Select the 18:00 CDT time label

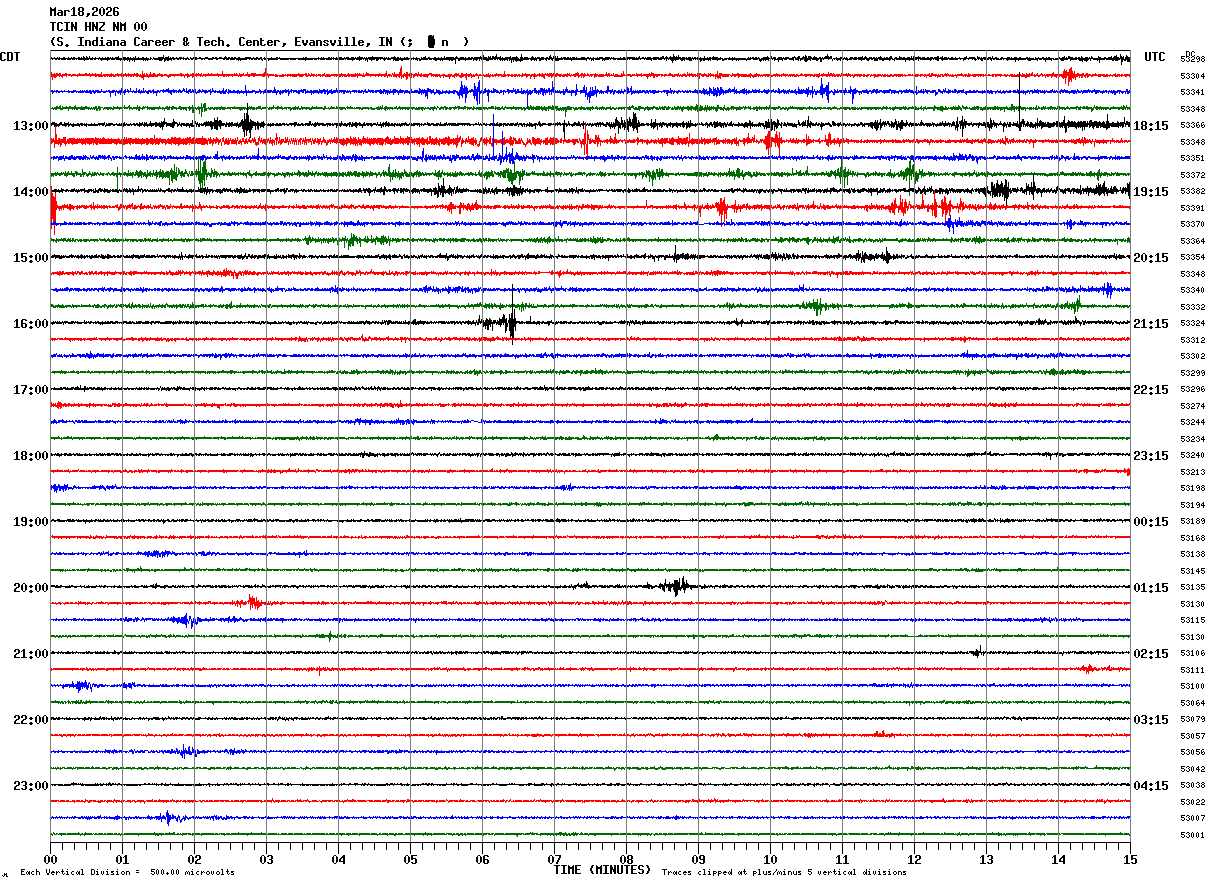coord(31,456)
